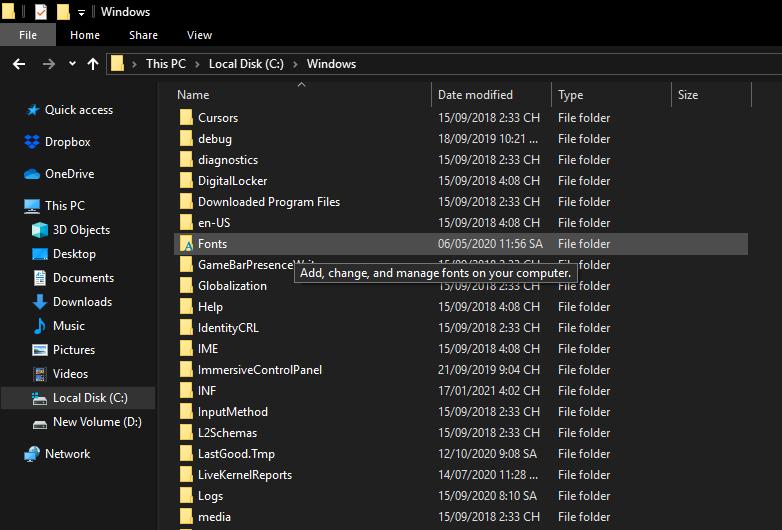Screen dimensions: 782x530
Task: Click the New folder quick access icon
Action: point(63,11)
